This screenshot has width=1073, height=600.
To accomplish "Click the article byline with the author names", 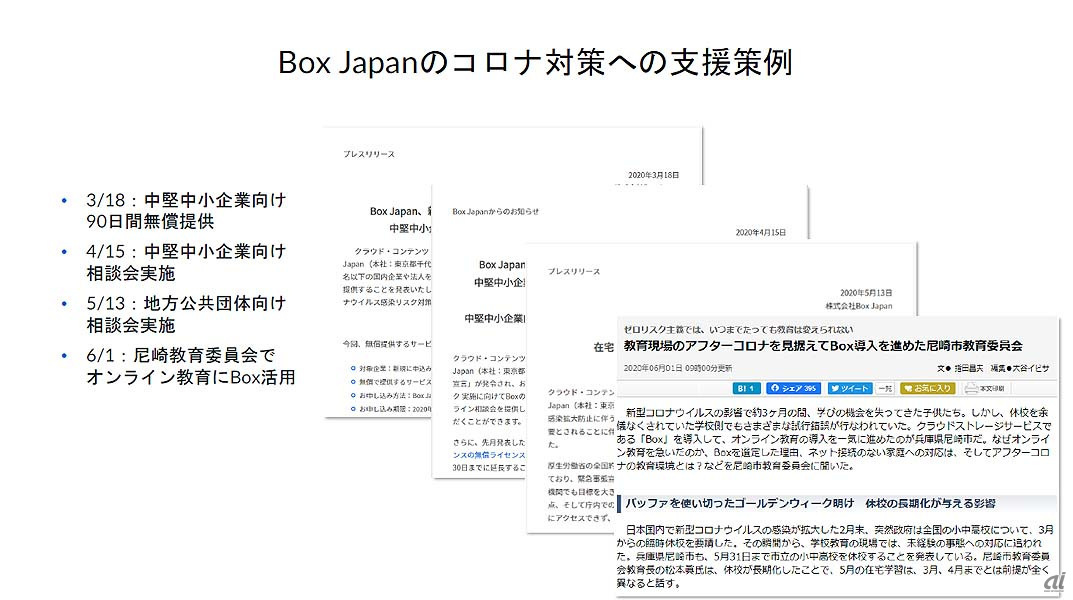I will [x=992, y=368].
